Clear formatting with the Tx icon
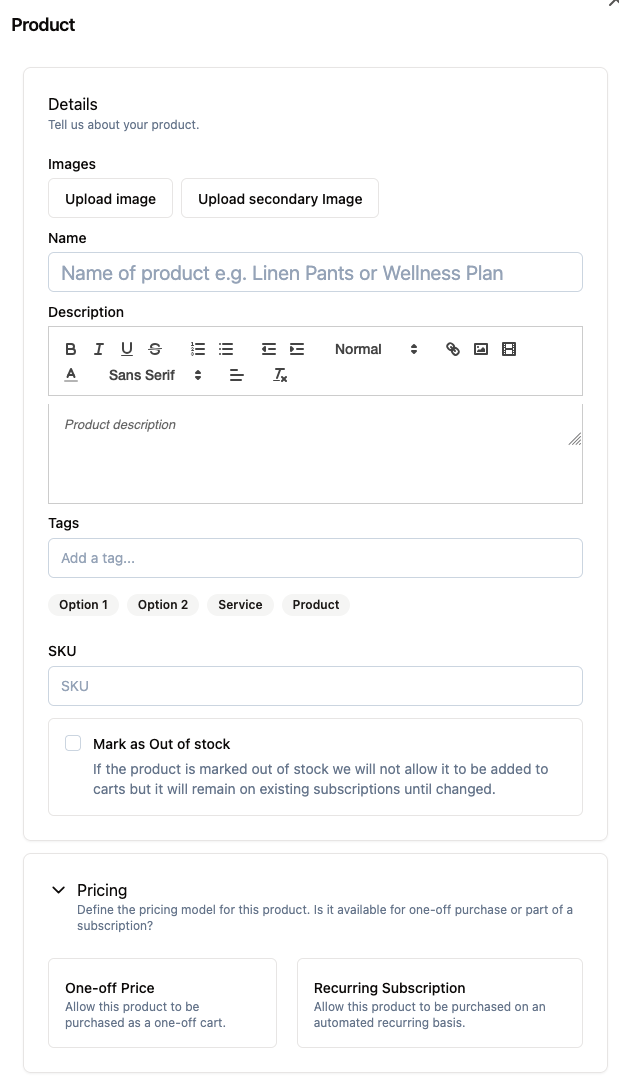 [278, 375]
